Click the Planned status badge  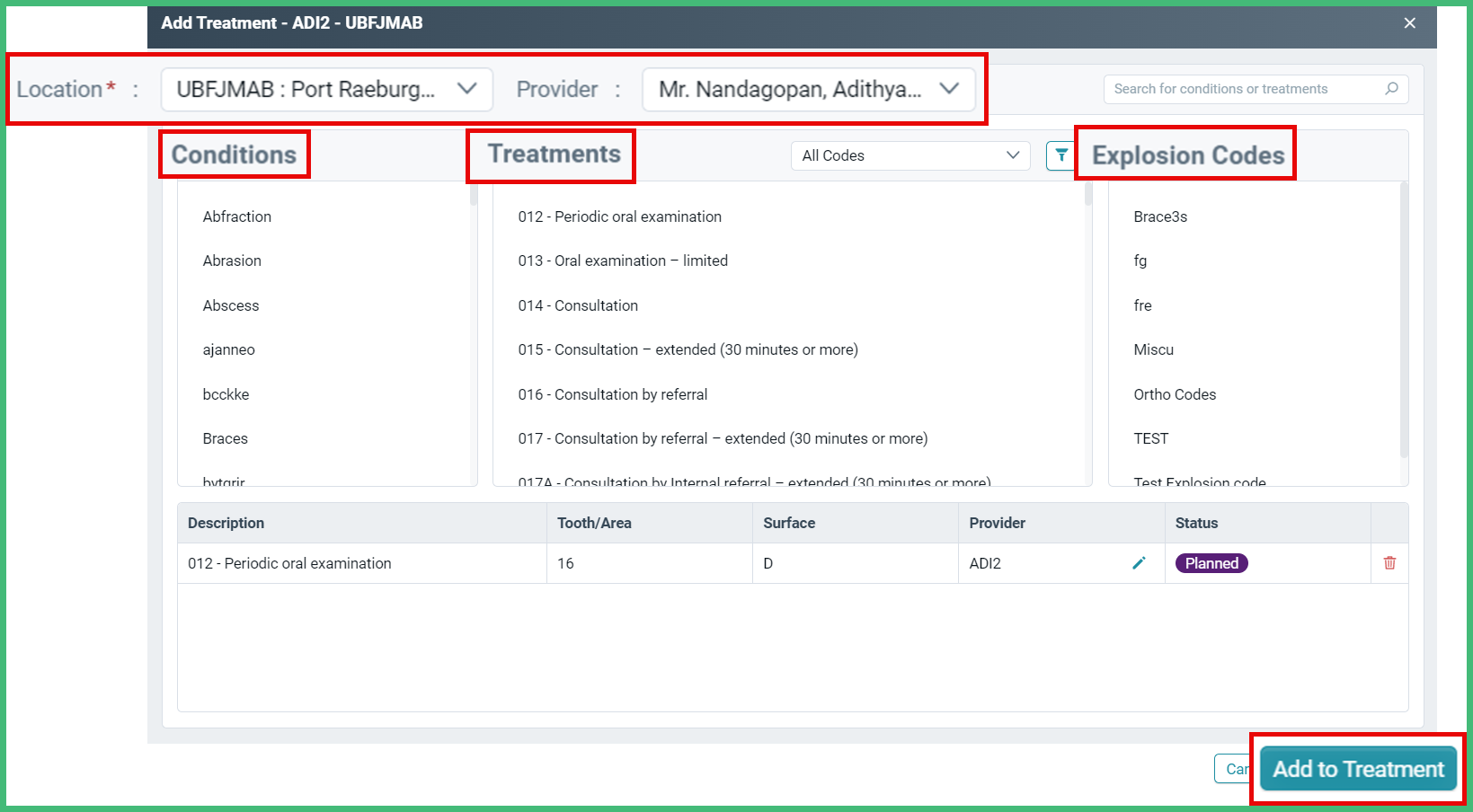1211,563
